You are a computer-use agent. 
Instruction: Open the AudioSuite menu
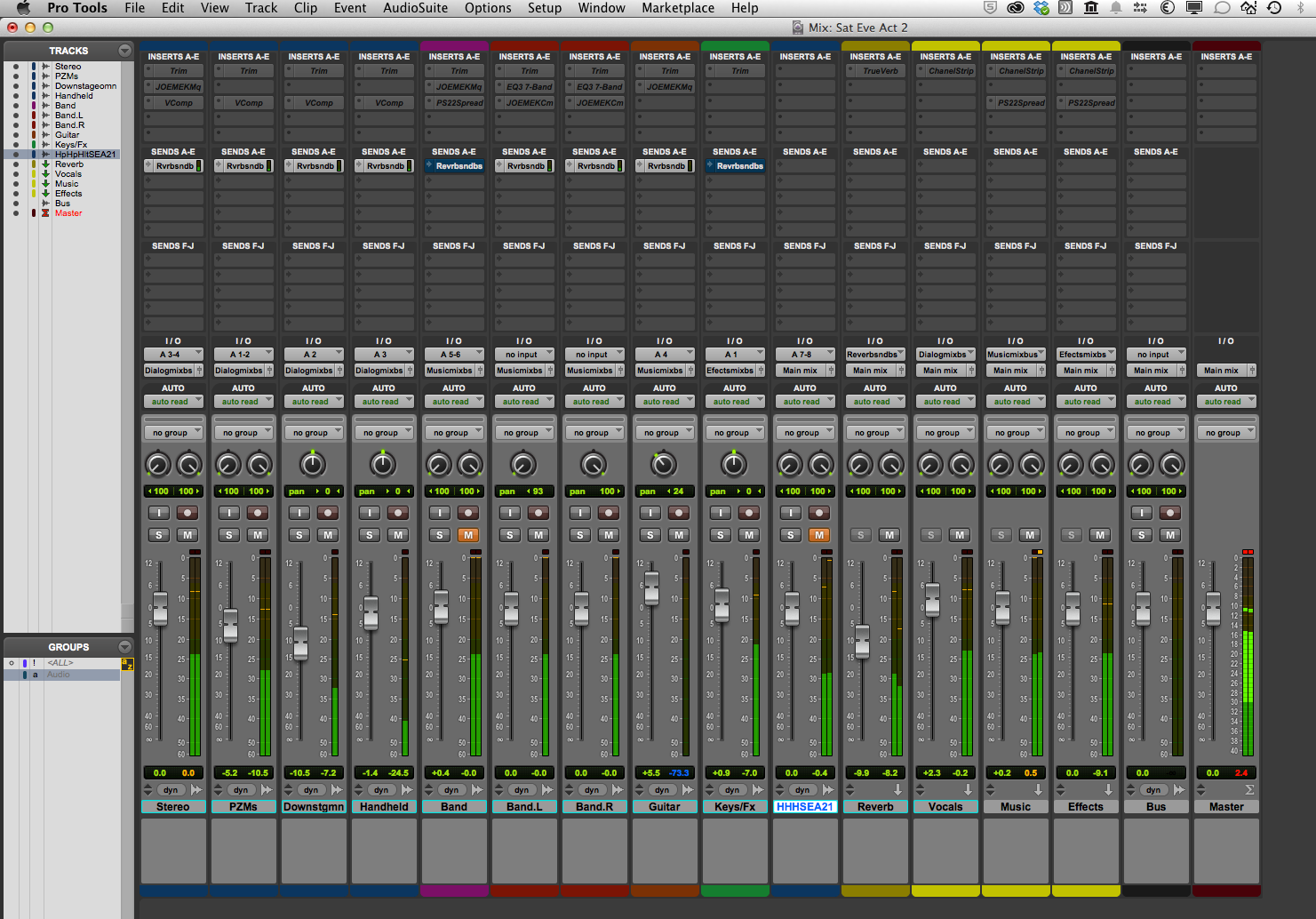pyautogui.click(x=416, y=8)
